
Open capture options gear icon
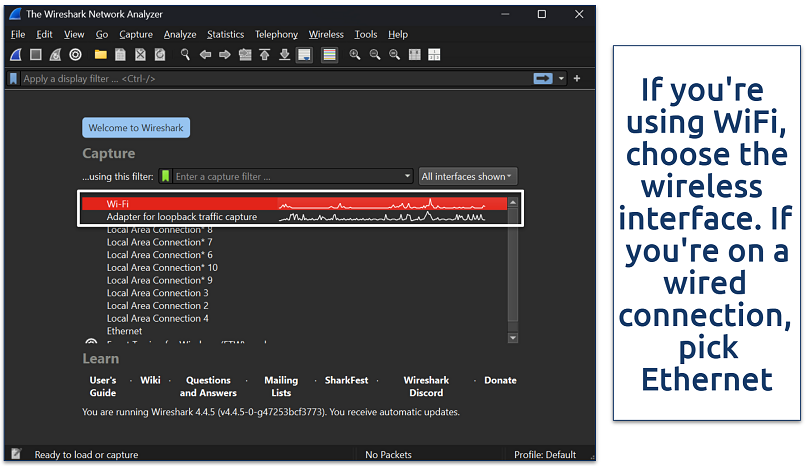point(75,54)
